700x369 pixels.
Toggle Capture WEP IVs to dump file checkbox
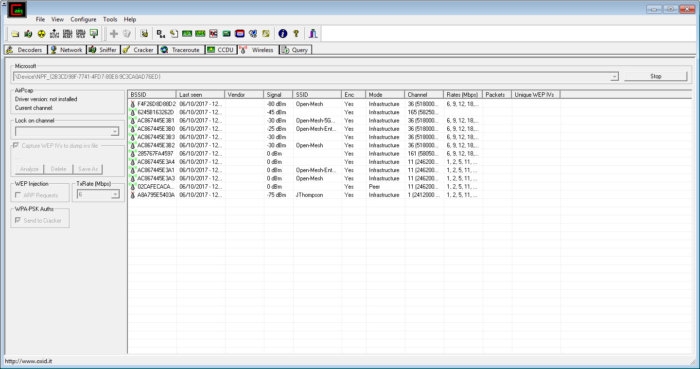[x=17, y=145]
